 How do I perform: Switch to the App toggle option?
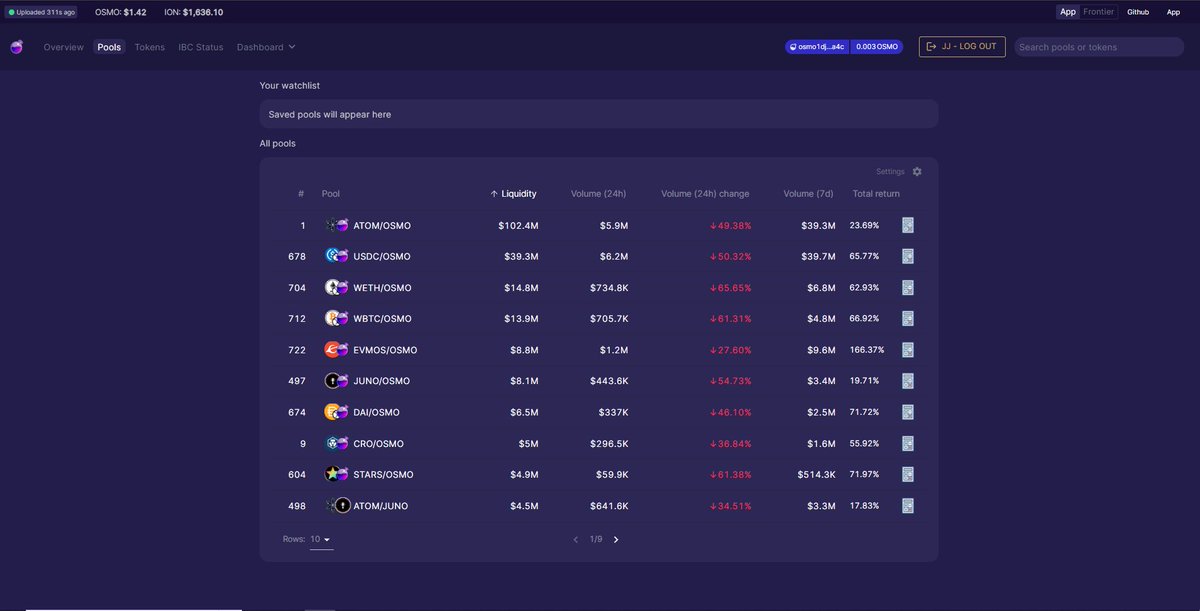coord(1068,12)
